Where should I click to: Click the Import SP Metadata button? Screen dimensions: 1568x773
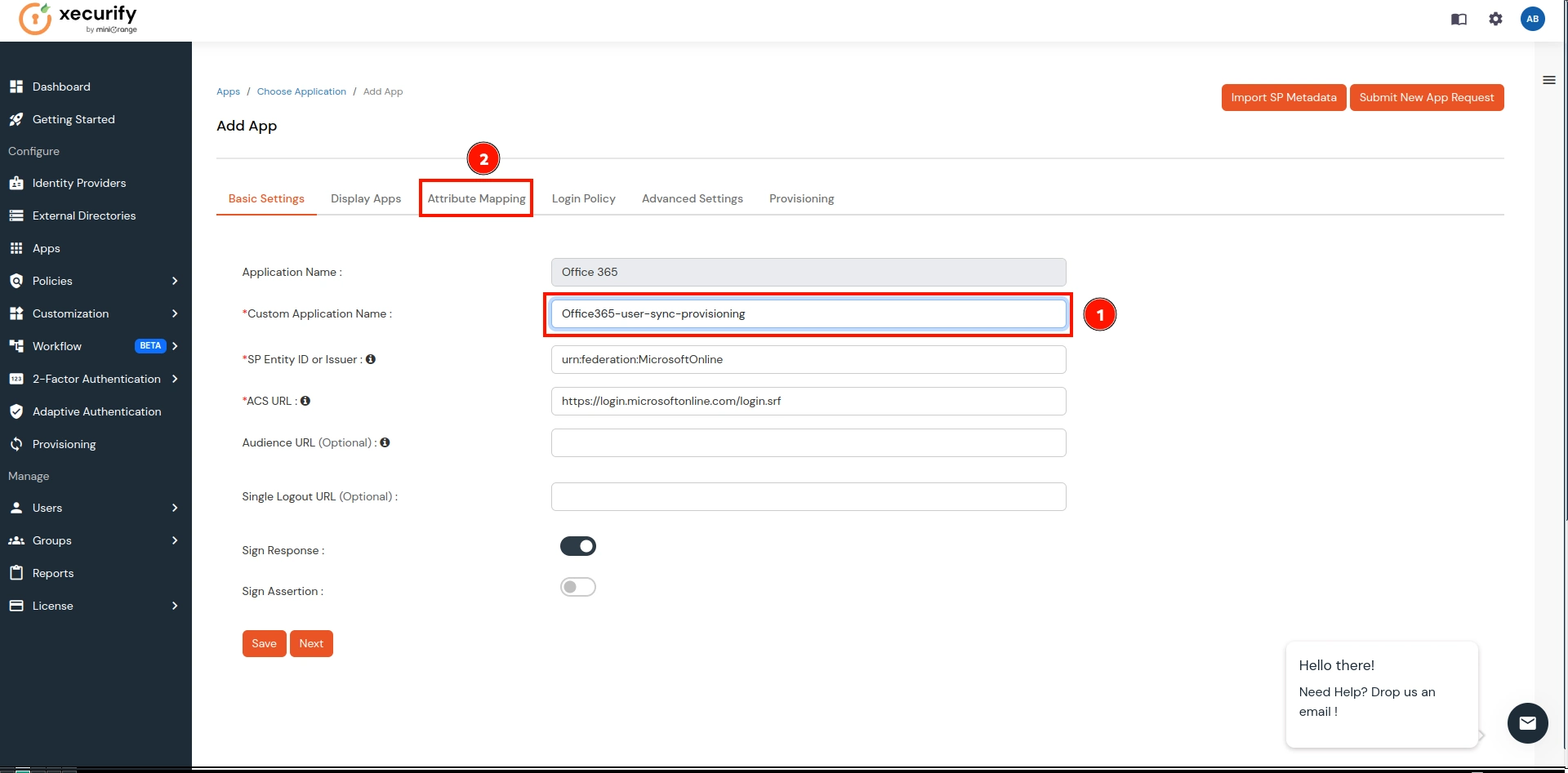tap(1283, 97)
